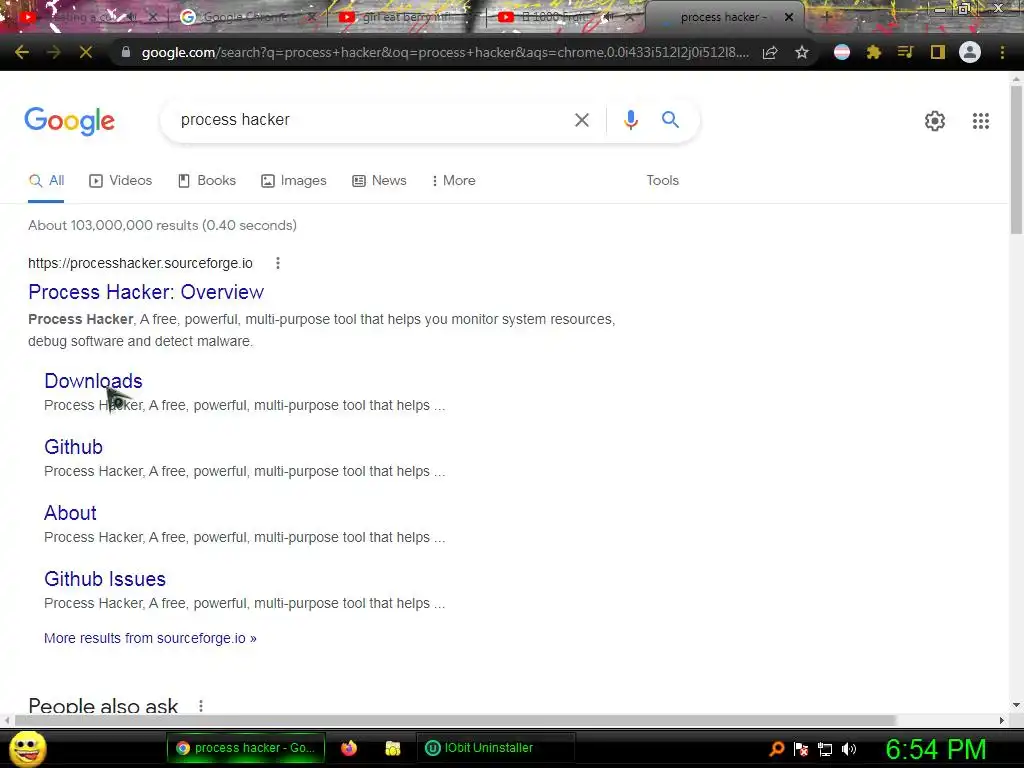The height and width of the screenshot is (768, 1024).
Task: Click the scroll-down arrow of the page scrollbar
Action: point(1016,705)
